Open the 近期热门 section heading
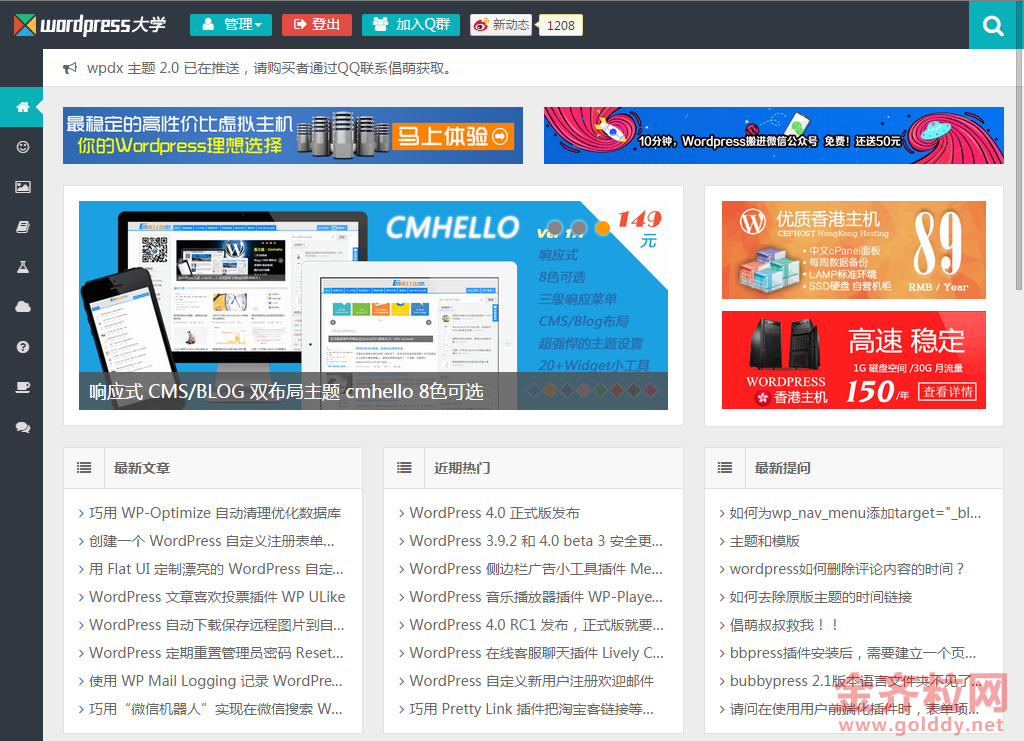 462,468
